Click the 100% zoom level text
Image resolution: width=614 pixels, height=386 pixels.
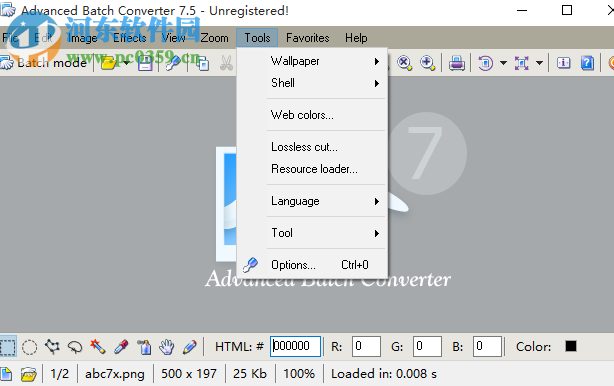[299, 374]
